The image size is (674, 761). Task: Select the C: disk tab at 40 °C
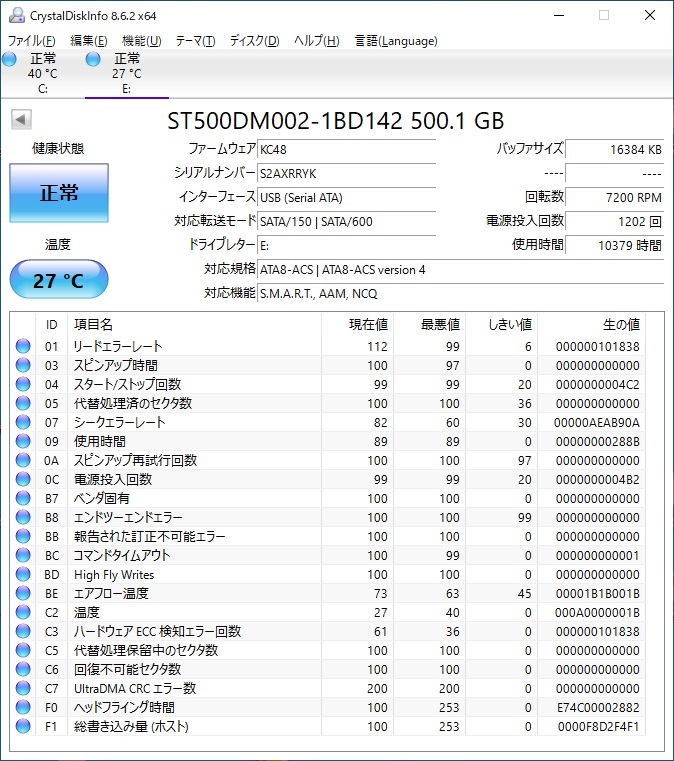coord(43,73)
